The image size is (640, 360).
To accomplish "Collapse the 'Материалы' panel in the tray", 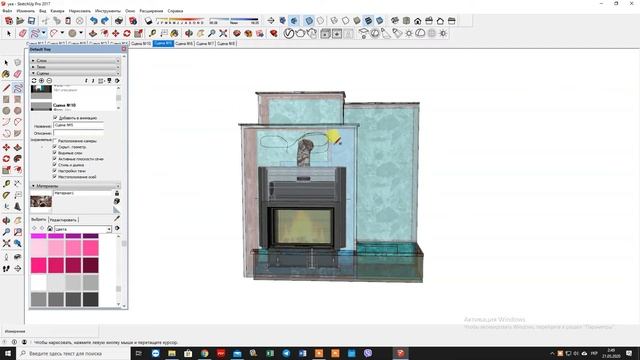I will [x=76, y=186].
